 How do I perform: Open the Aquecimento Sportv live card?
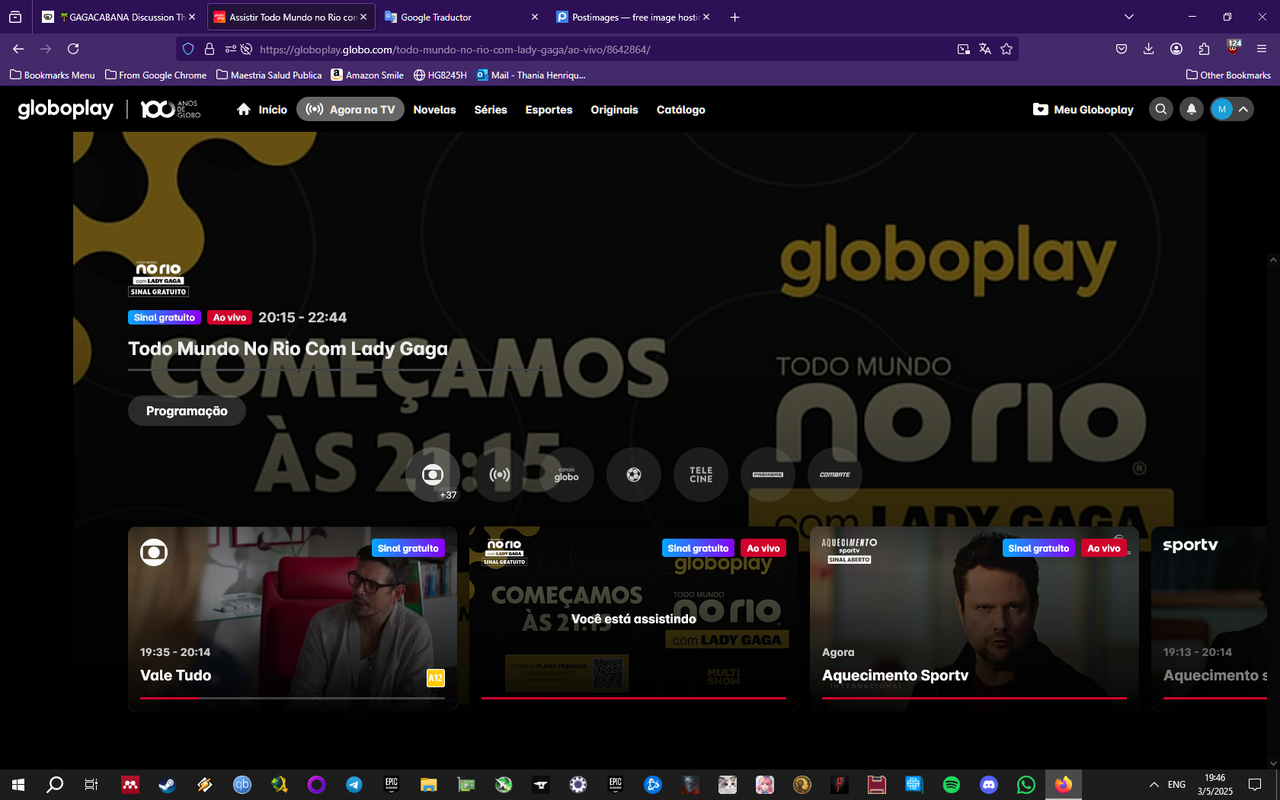point(974,619)
